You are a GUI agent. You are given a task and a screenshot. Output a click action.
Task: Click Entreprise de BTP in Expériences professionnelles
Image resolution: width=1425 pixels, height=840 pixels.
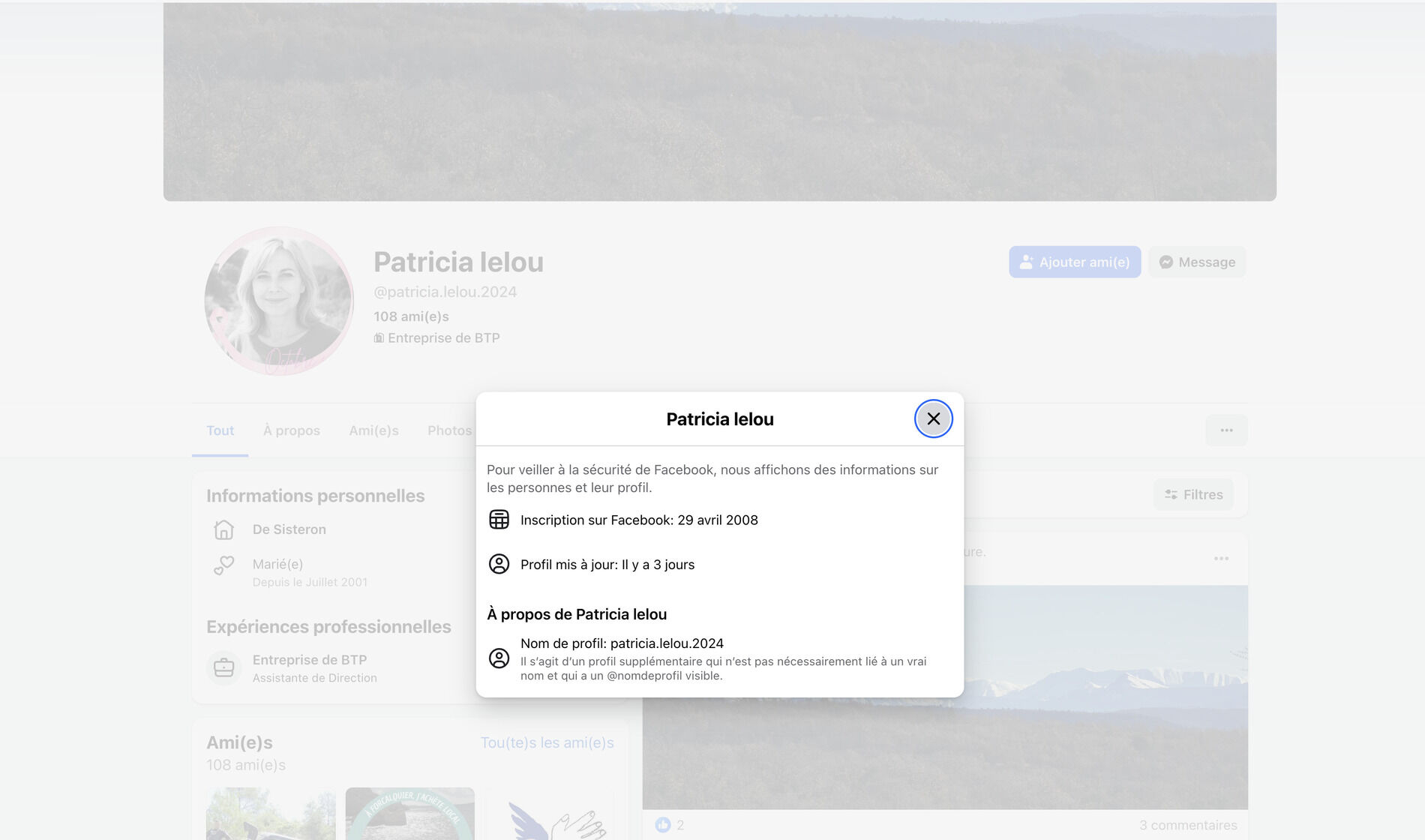click(x=309, y=660)
